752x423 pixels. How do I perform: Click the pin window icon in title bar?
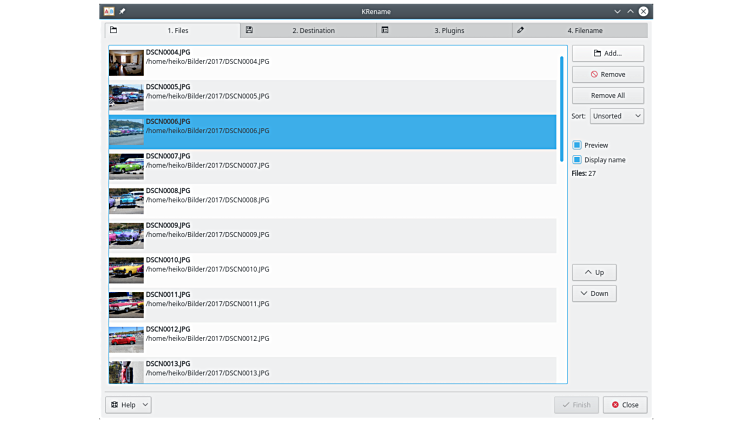(x=122, y=10)
